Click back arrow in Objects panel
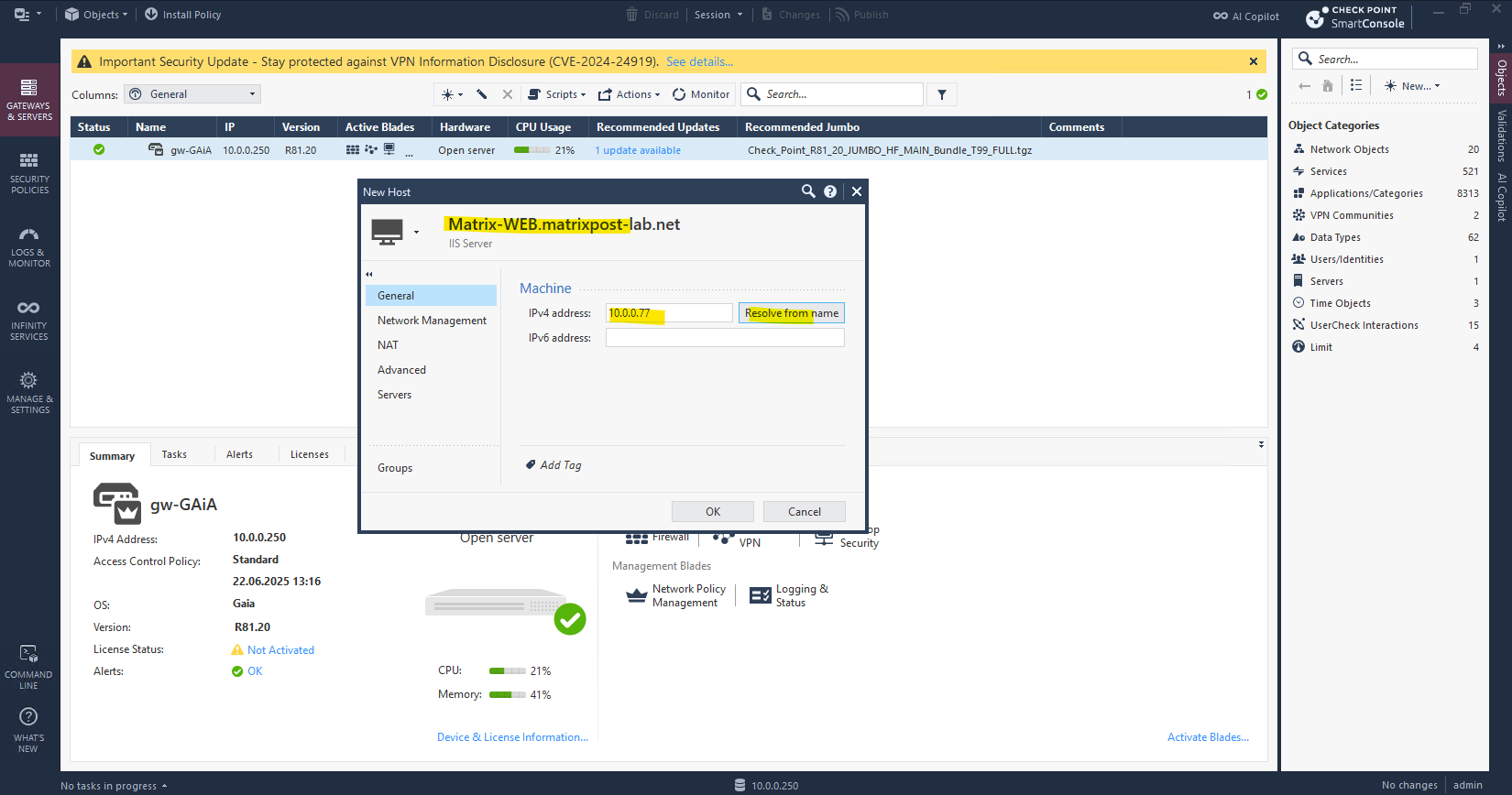Image resolution: width=1512 pixels, height=795 pixels. coord(1304,85)
